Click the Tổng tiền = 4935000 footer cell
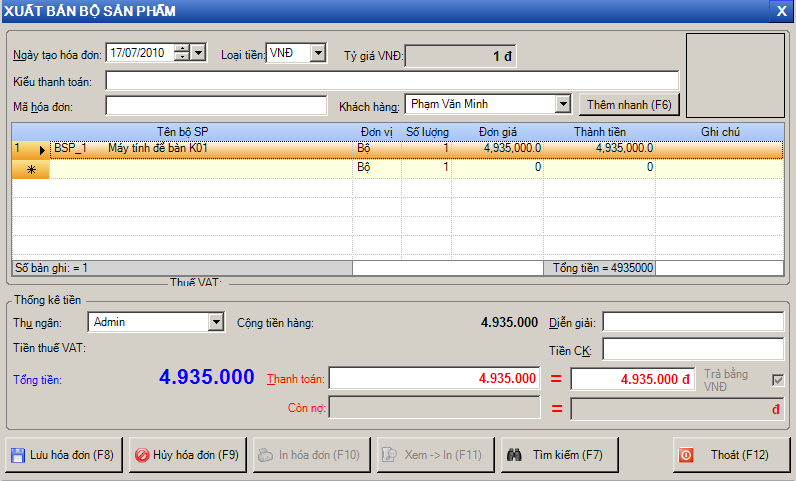Screen dimensions: 796x481 coord(600,268)
